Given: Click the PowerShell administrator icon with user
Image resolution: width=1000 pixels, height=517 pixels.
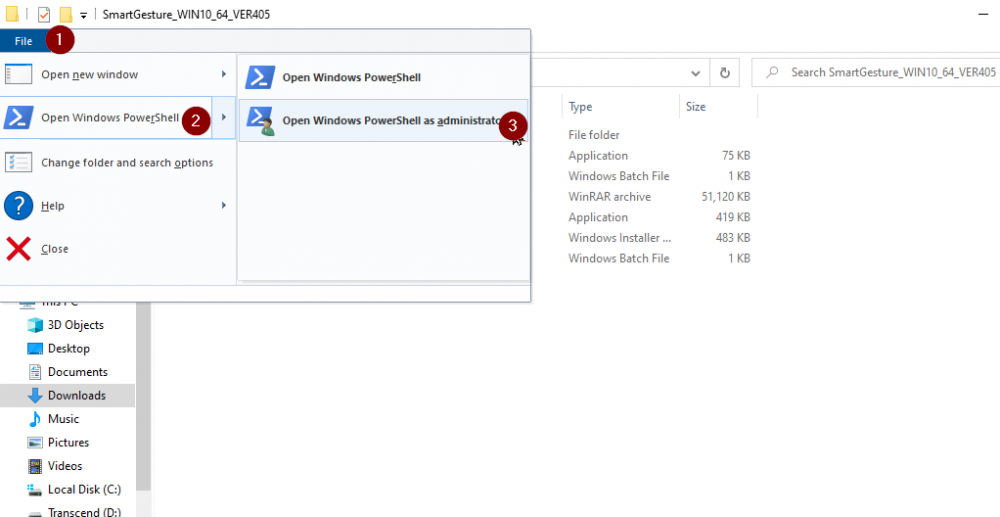Looking at the screenshot, I should pyautogui.click(x=260, y=121).
